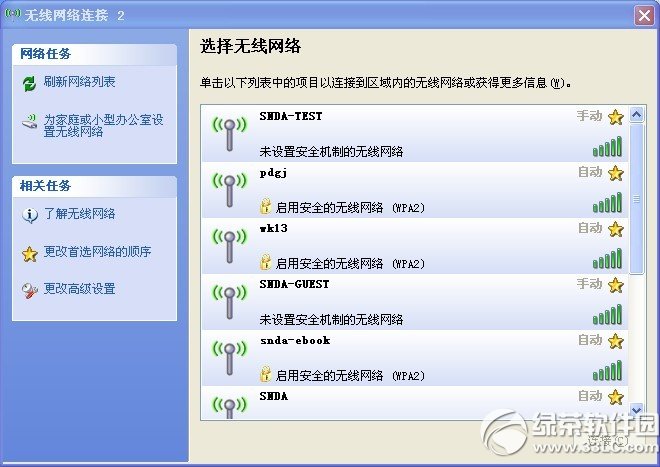Click preferred star of pdgj network
660x467 pixels.
tap(615, 173)
